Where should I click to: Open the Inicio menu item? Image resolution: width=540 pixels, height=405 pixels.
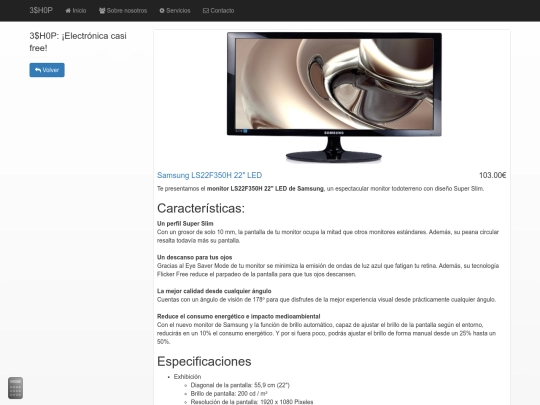pos(76,11)
